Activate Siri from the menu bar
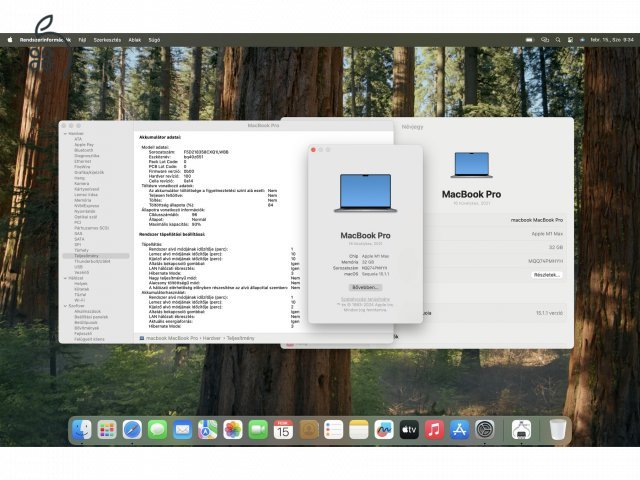 point(582,40)
